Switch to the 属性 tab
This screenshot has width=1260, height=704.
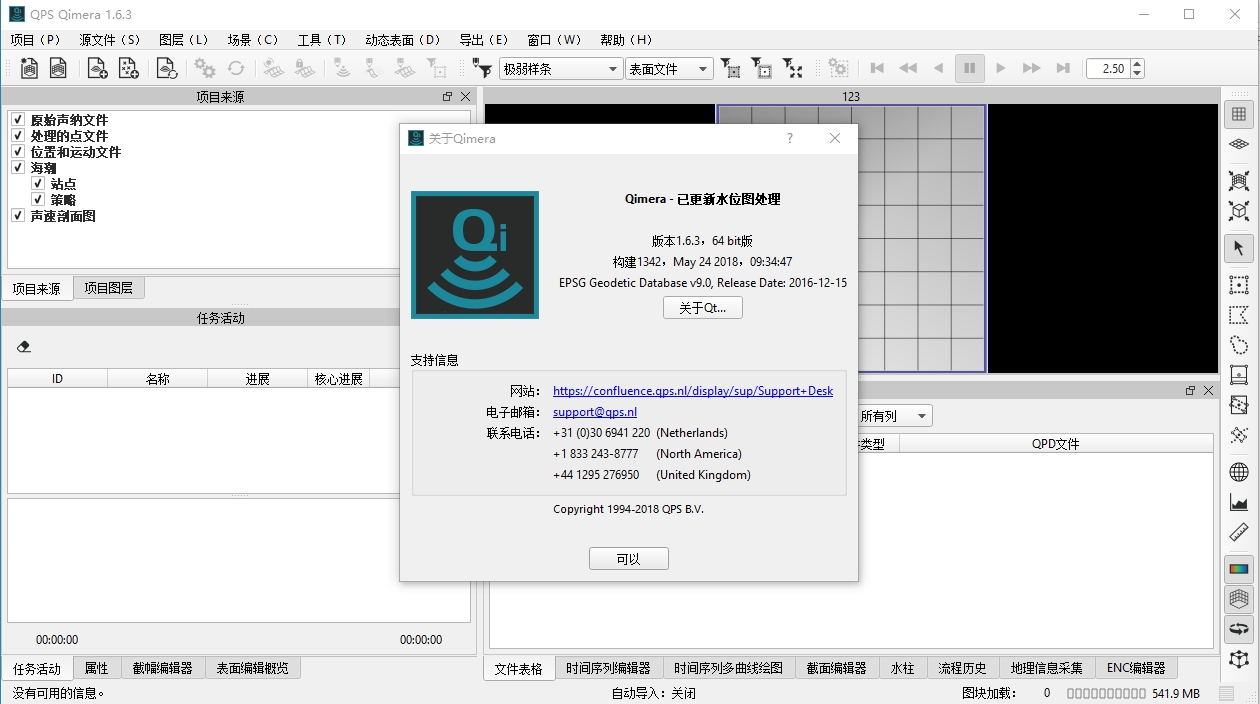click(97, 668)
